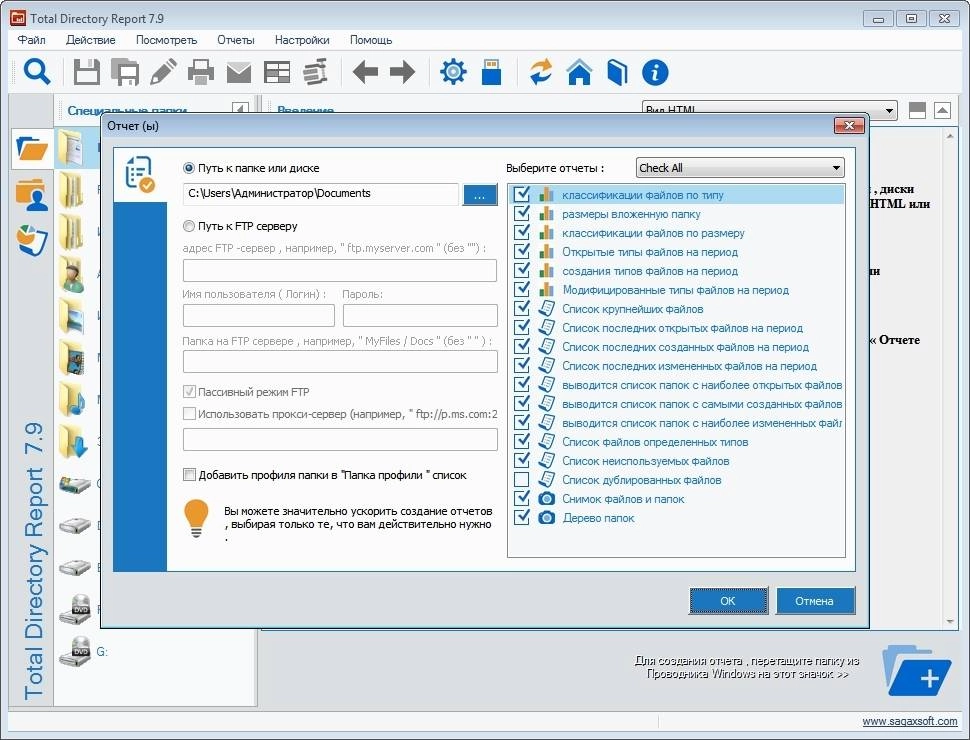Open the www.sagaxsoft.com link

tap(909, 721)
